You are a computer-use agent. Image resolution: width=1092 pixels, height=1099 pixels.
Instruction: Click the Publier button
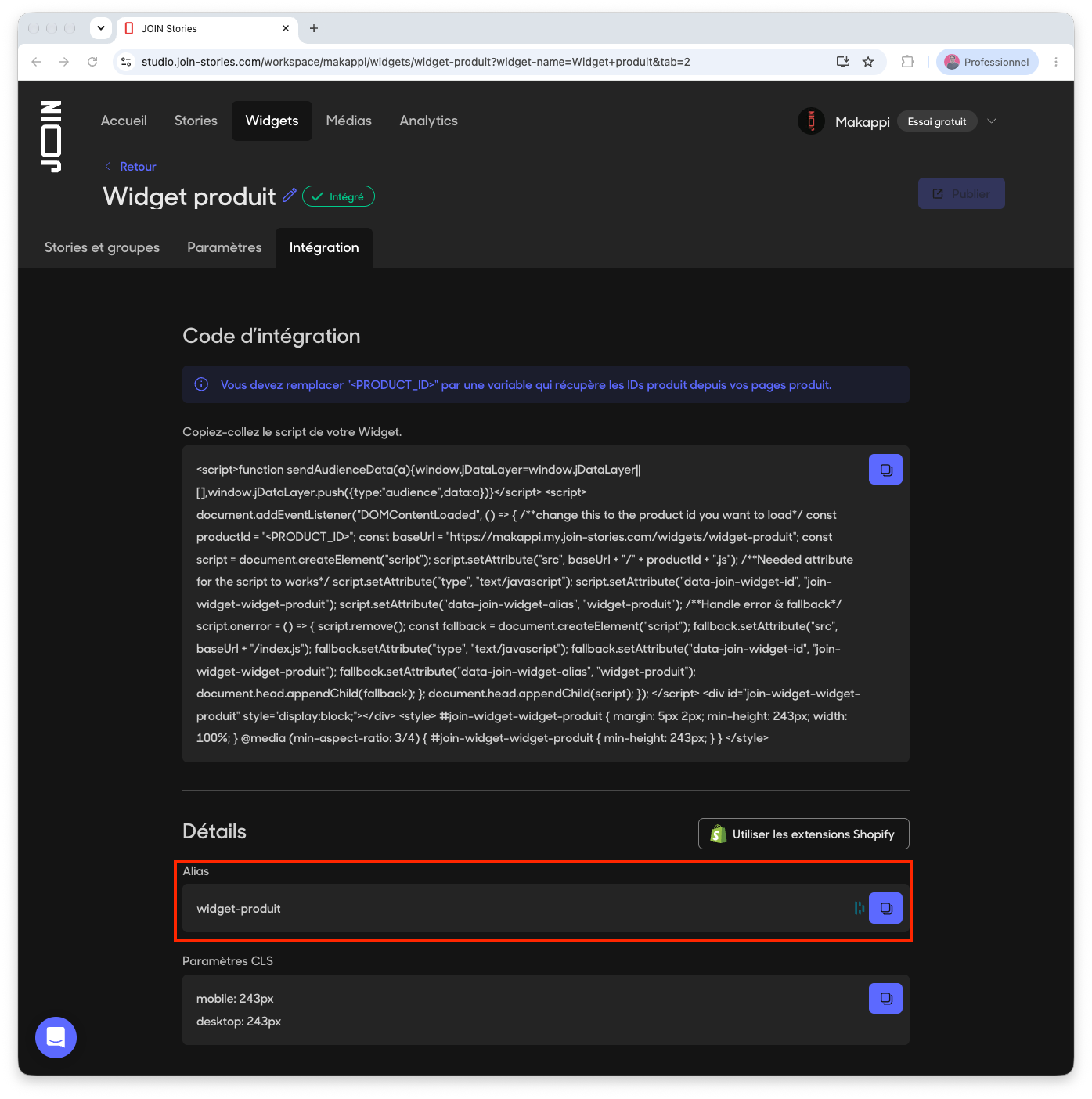(961, 193)
